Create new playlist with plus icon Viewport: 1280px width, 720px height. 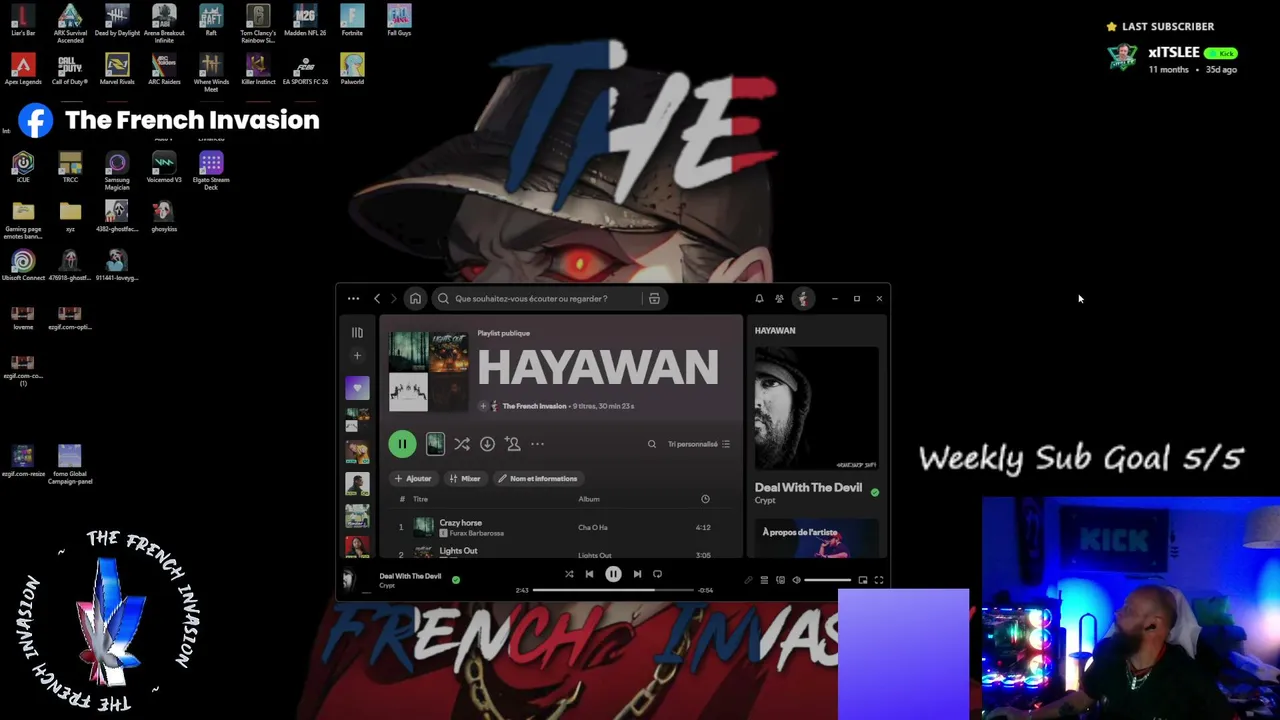tap(357, 356)
